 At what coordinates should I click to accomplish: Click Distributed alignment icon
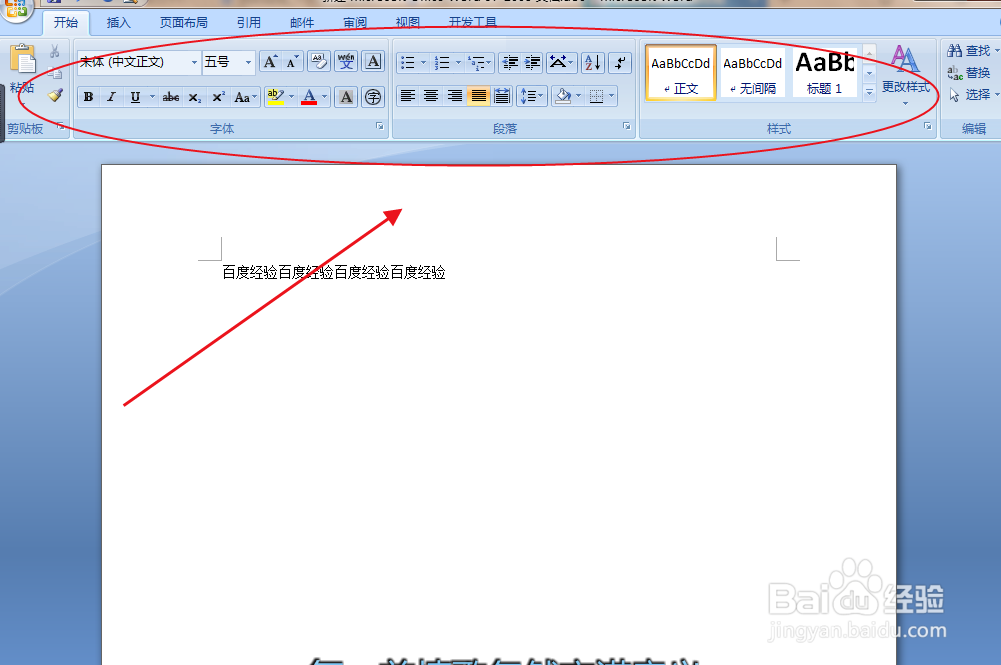click(502, 96)
